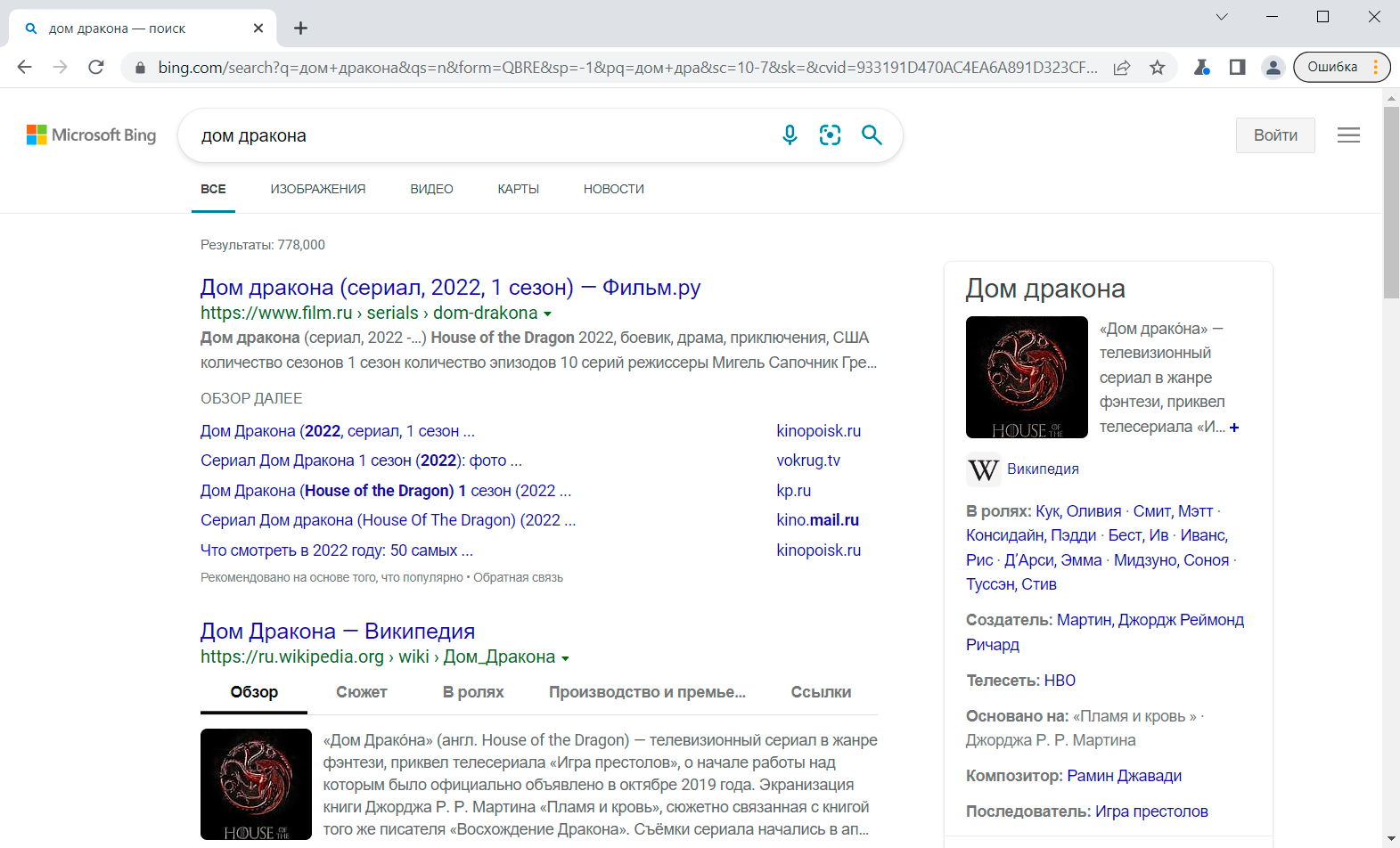View site info padlock icon
Viewport: 1400px width, 848px height.
click(x=140, y=68)
